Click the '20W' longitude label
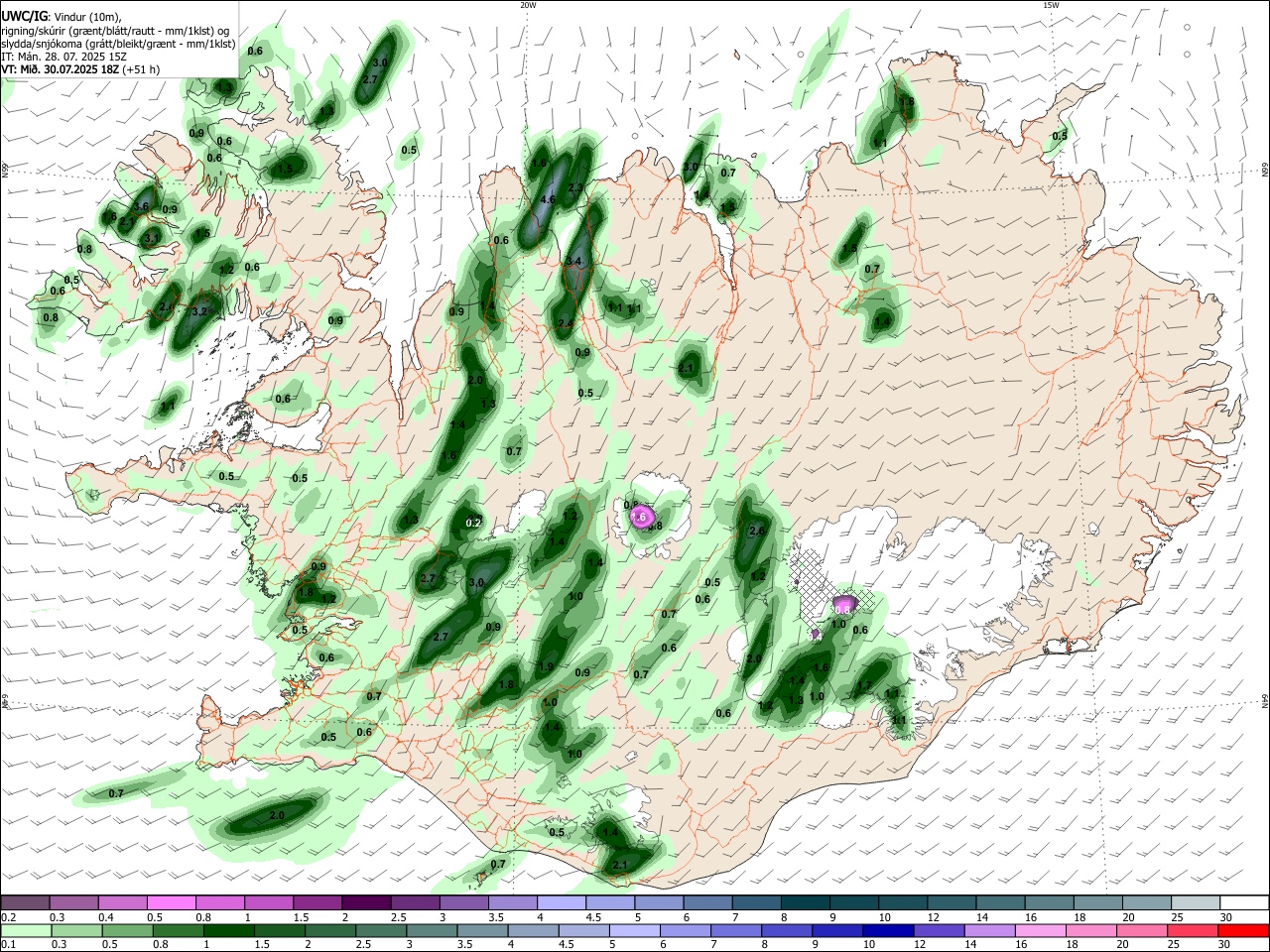Viewport: 1270px width, 952px height. coord(528,5)
